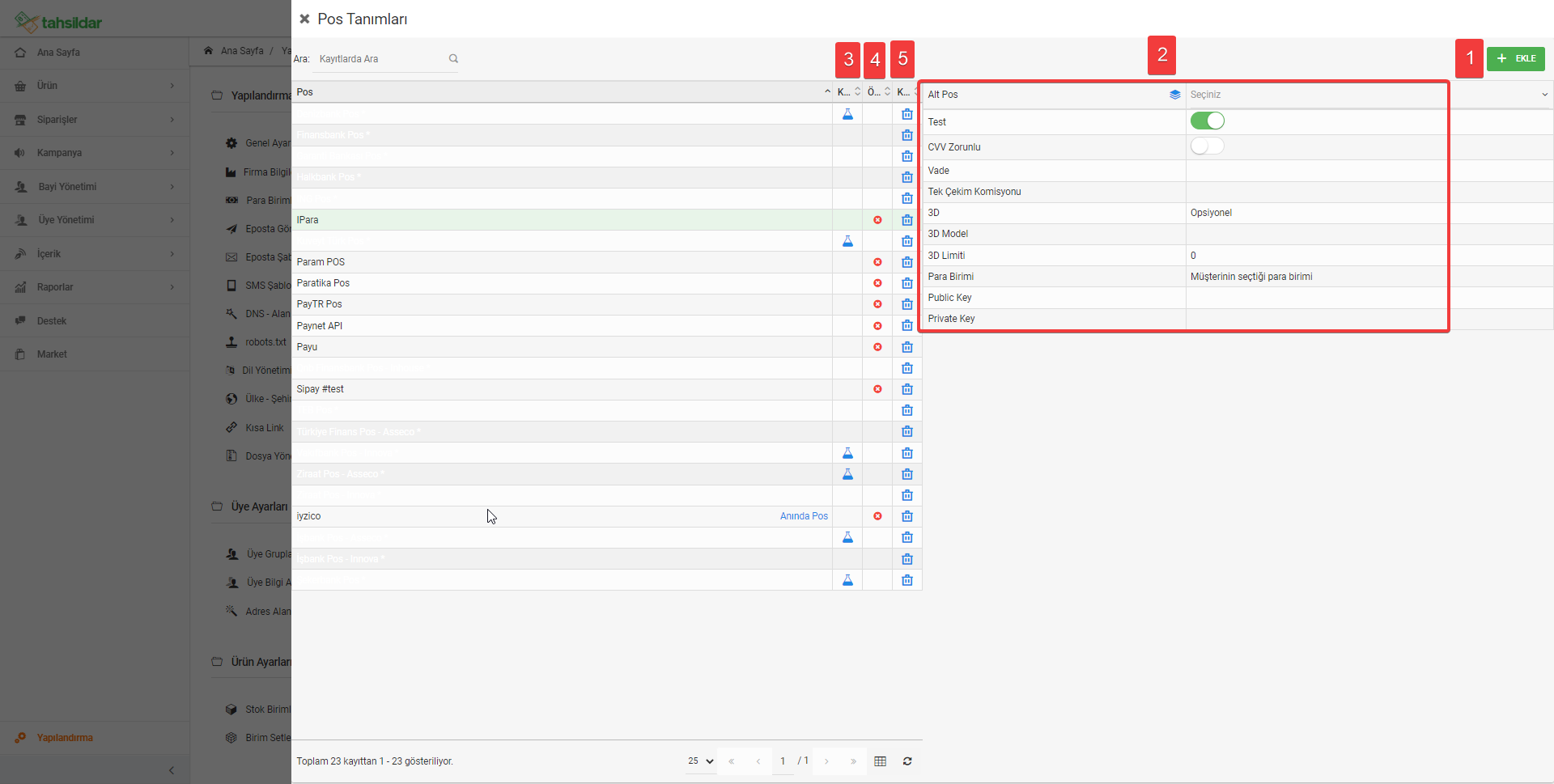
Task: Expand the Ürün sidebar menu
Action: click(x=95, y=86)
